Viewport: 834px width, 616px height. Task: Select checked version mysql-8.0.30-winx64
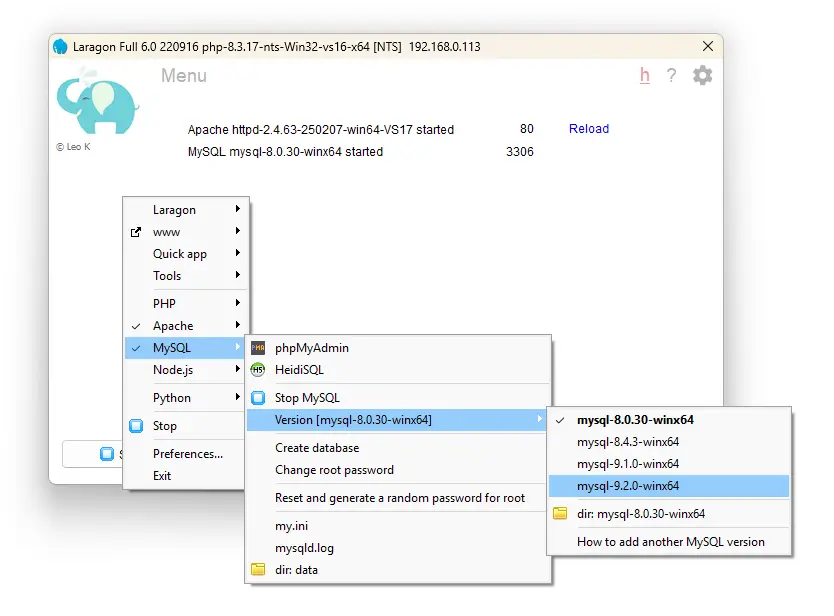(x=669, y=420)
